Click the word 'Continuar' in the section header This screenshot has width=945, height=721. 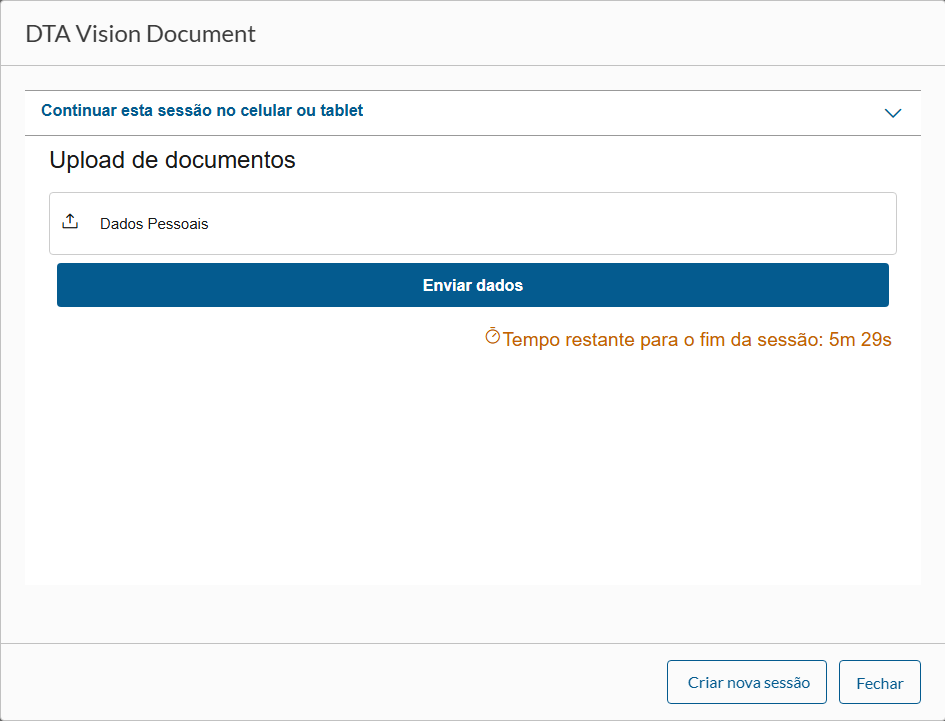(x=78, y=111)
